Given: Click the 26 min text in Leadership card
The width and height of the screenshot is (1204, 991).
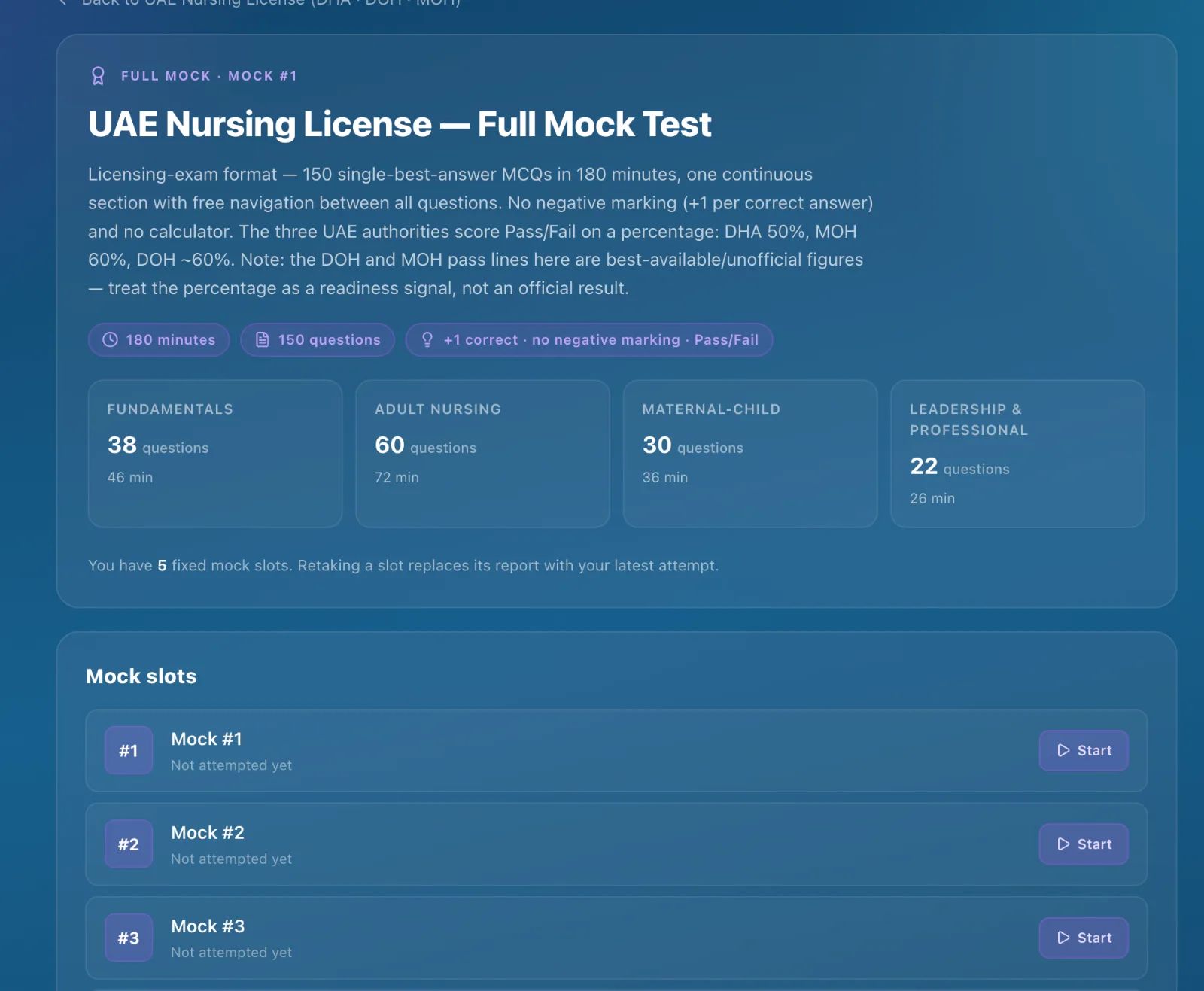Looking at the screenshot, I should [932, 498].
